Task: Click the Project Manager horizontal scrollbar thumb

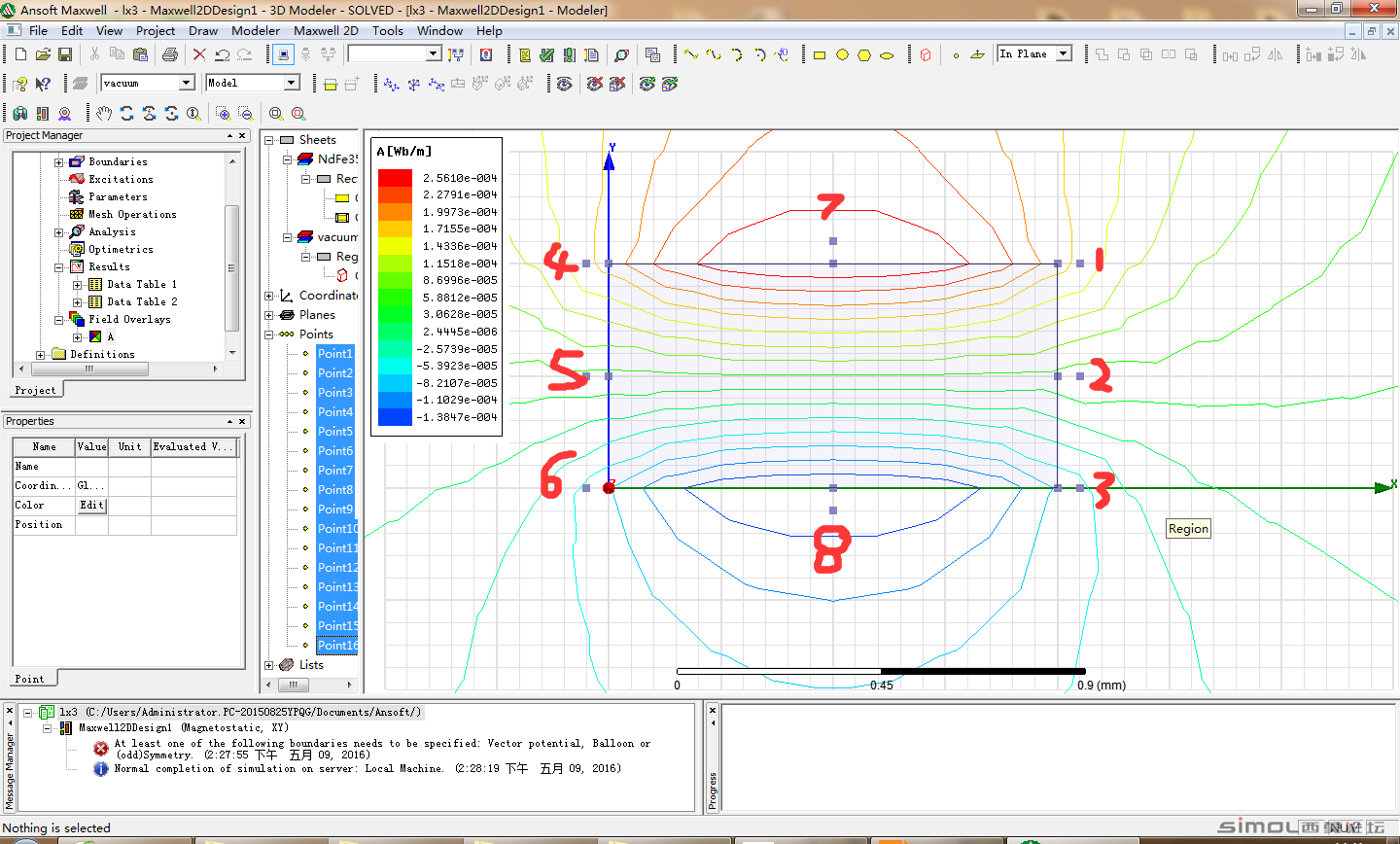Action: click(88, 369)
